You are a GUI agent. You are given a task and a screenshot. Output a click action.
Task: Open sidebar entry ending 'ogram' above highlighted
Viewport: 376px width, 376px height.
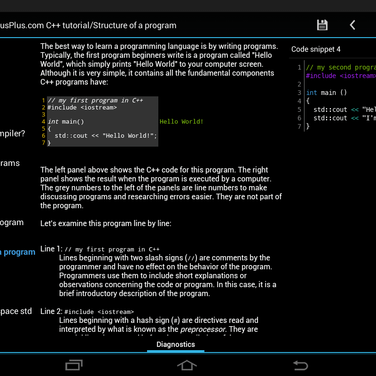(12, 223)
